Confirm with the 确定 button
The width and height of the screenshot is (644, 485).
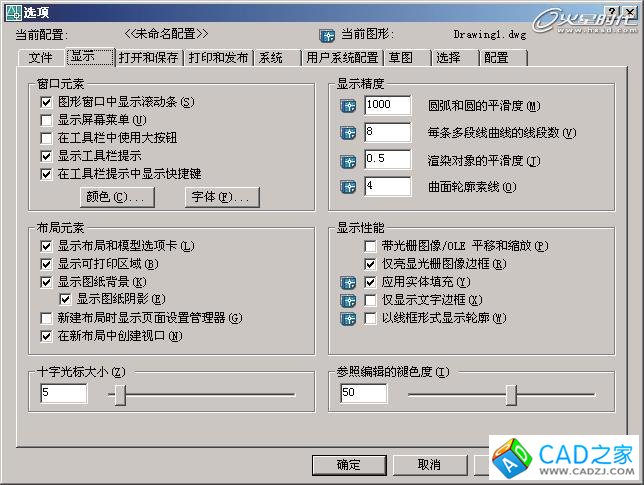click(349, 465)
